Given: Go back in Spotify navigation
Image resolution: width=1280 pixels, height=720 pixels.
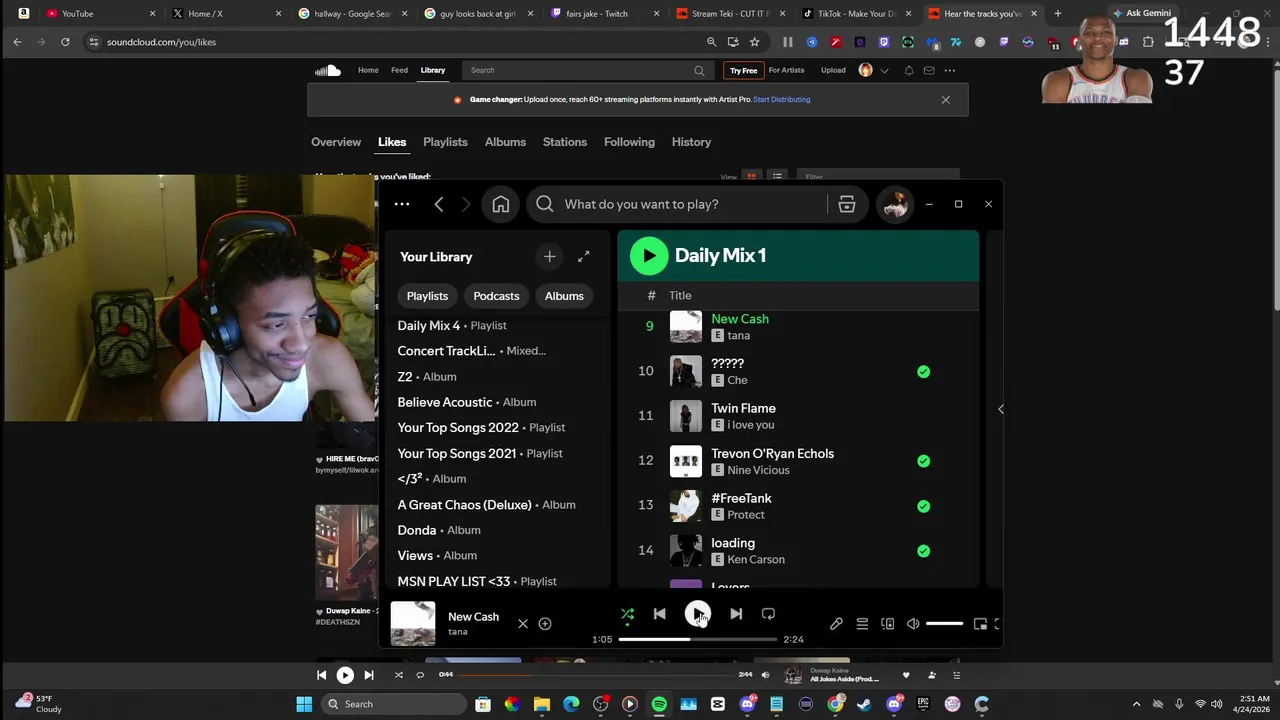Looking at the screenshot, I should [x=439, y=204].
